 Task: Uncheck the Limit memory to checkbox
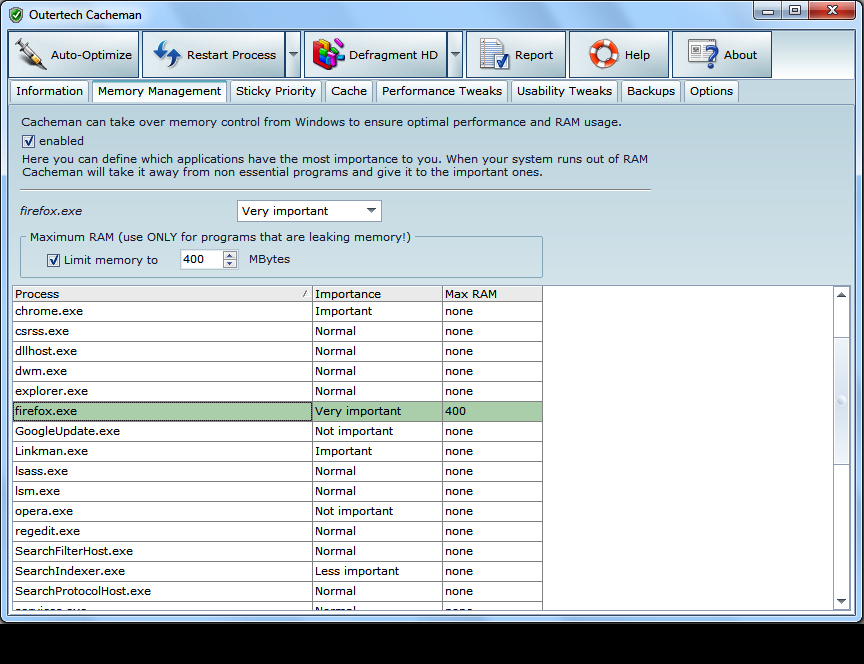tap(53, 260)
